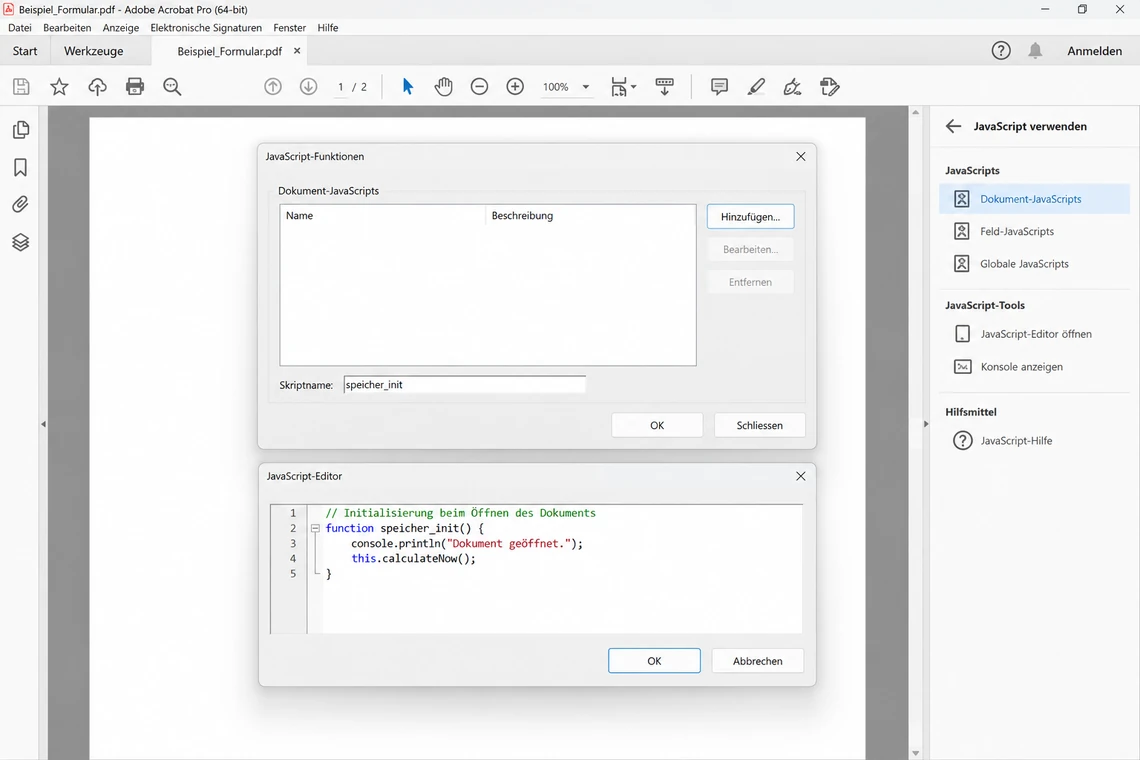Select Dokument-JavaScripts in side panel
The height and width of the screenshot is (760, 1140).
(1035, 199)
